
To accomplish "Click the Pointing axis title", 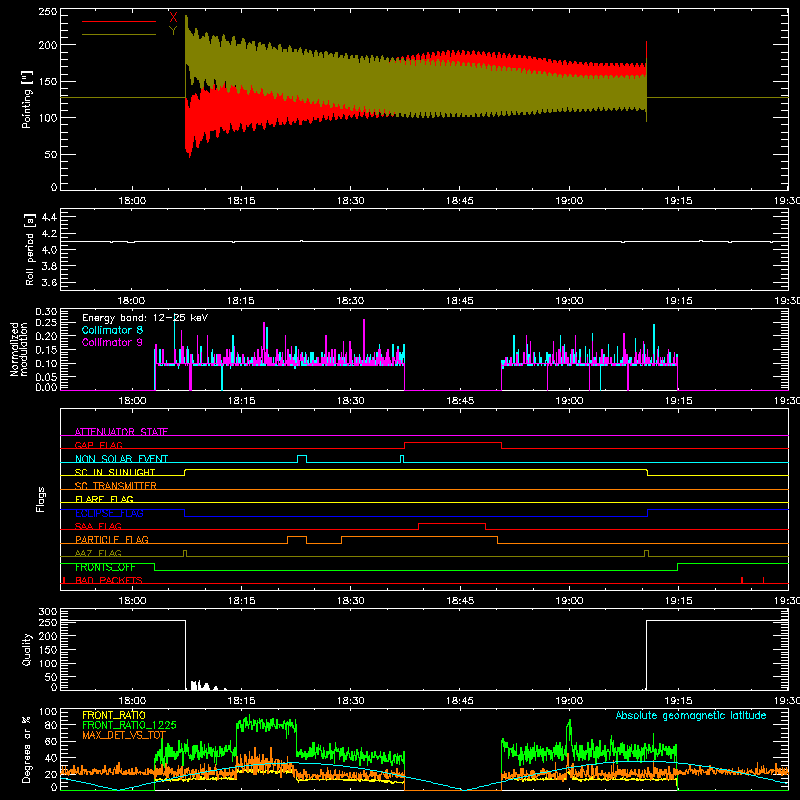I will pos(27,100).
